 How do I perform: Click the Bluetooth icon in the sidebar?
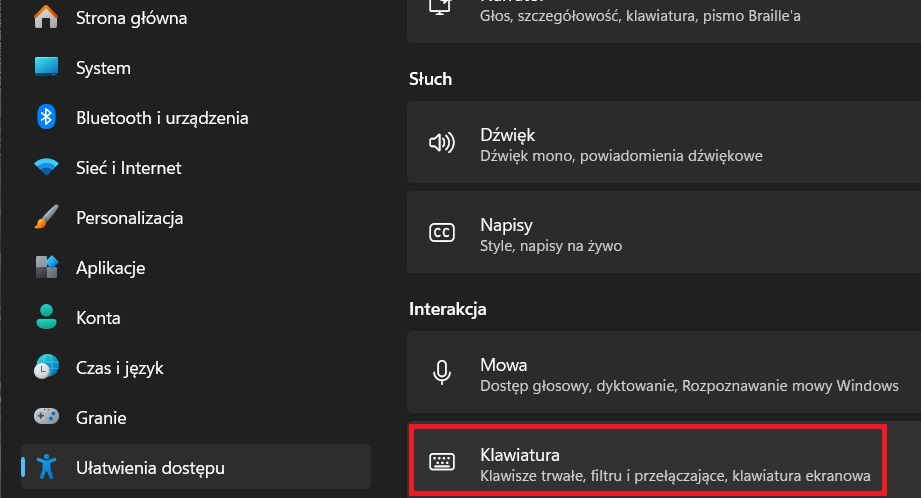click(x=46, y=118)
